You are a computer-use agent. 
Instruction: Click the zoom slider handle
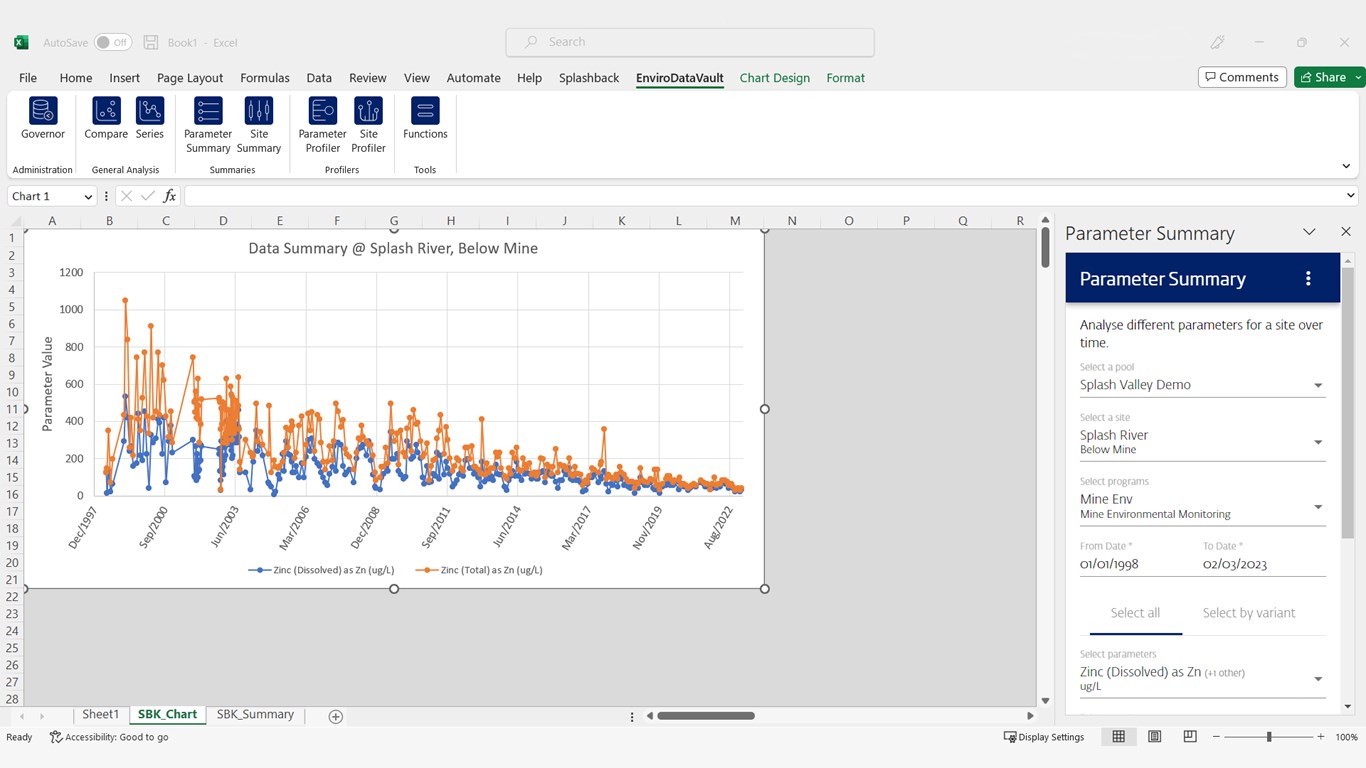(1269, 737)
